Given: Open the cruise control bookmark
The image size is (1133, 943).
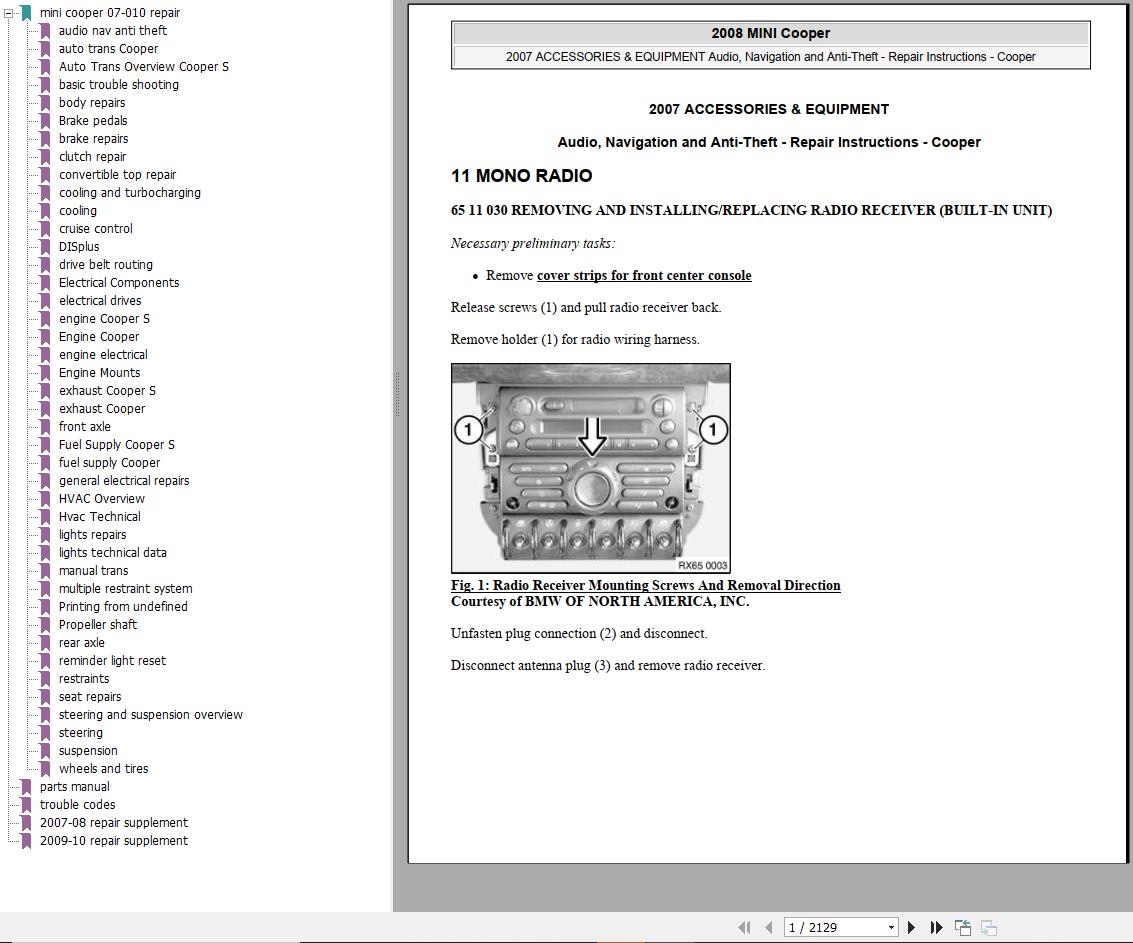Looking at the screenshot, I should [x=96, y=228].
